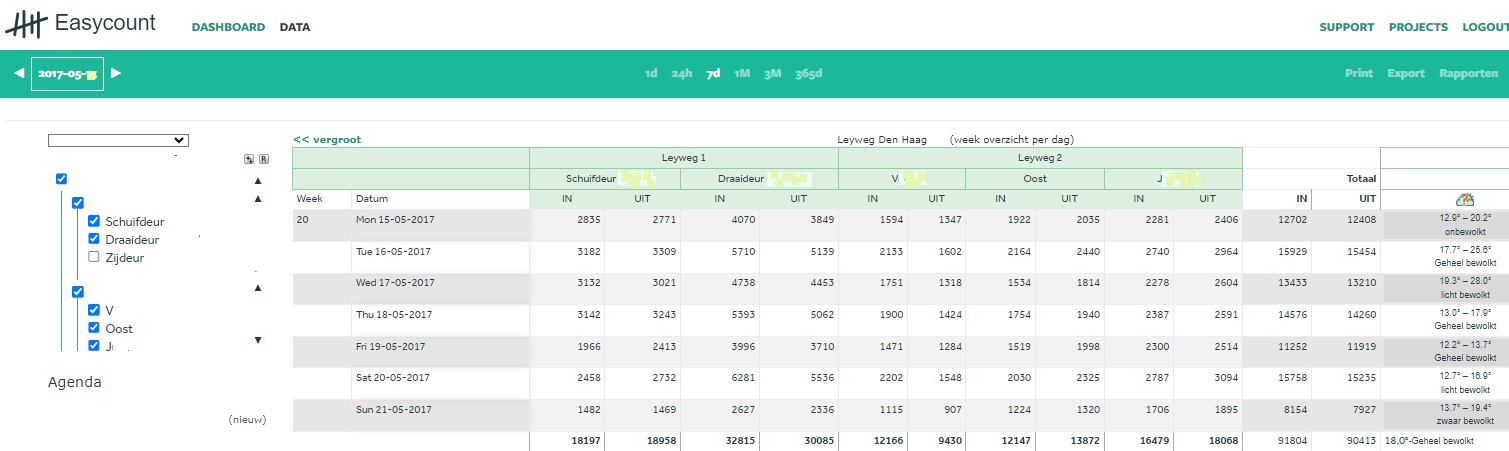Enable the Zijdeur checkbox

point(94,257)
